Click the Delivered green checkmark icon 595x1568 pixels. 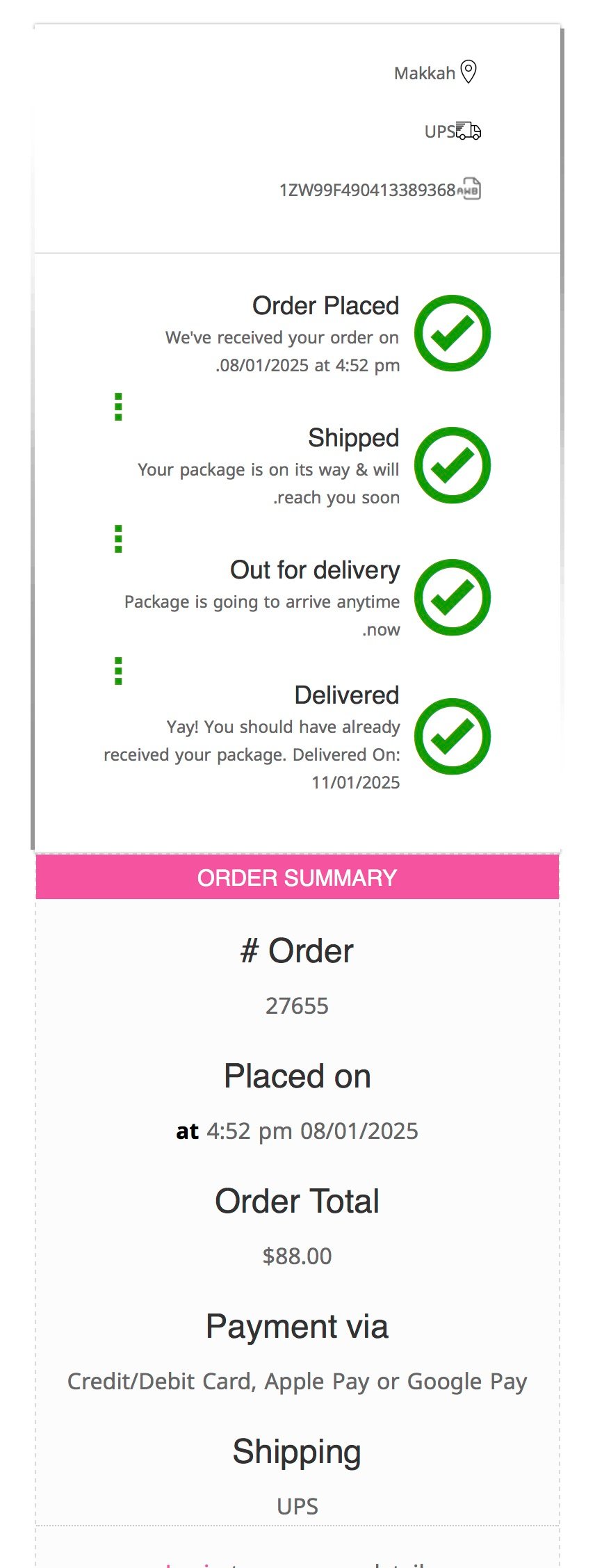[x=453, y=736]
